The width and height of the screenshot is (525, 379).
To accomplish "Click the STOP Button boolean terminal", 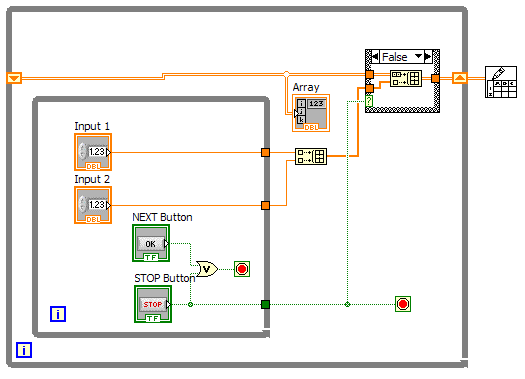I will click(153, 304).
